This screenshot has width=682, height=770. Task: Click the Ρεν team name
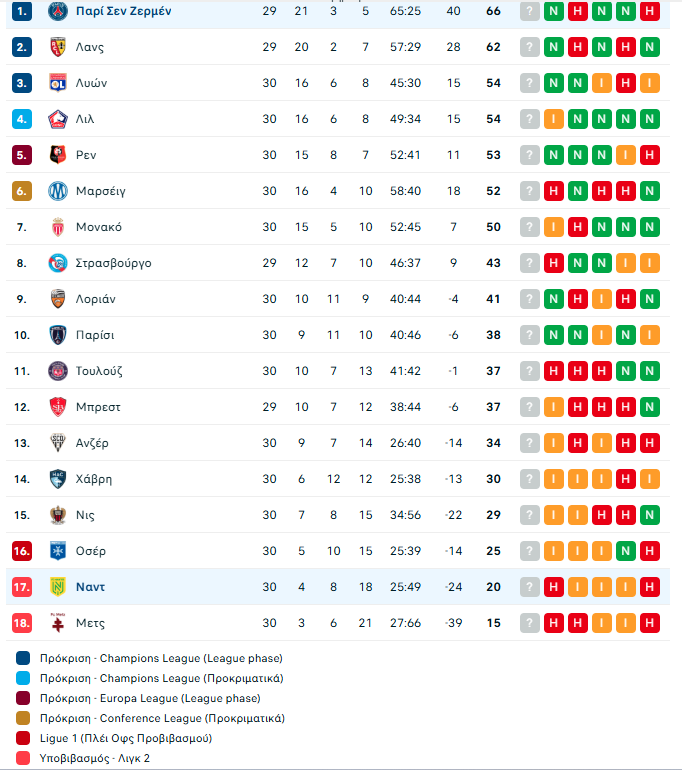point(86,155)
